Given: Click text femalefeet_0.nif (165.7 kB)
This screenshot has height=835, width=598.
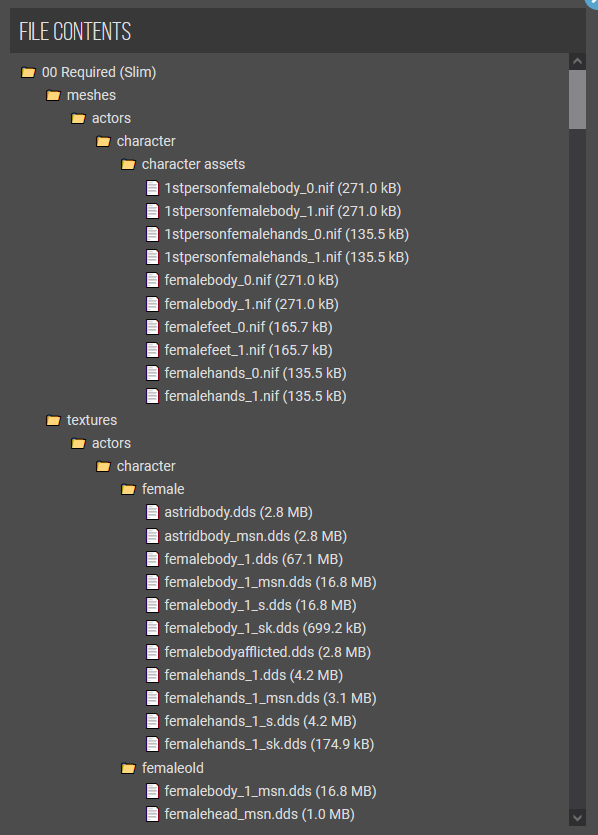Looking at the screenshot, I should [248, 327].
